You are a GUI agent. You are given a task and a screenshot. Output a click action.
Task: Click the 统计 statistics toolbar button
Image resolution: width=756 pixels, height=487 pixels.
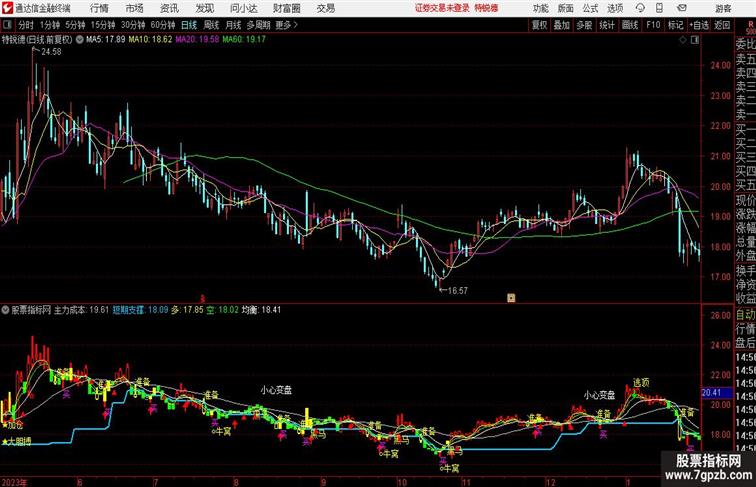pyautogui.click(x=607, y=25)
